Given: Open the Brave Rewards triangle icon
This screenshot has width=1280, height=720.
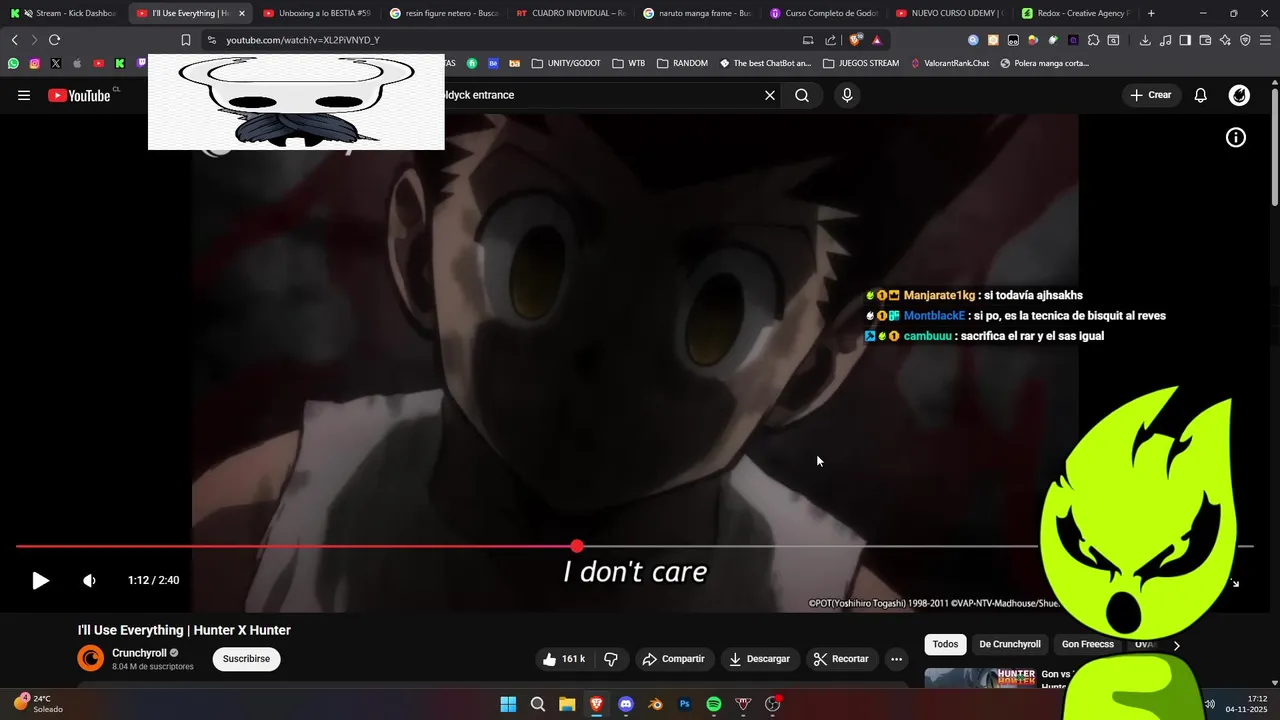Looking at the screenshot, I should click(876, 40).
